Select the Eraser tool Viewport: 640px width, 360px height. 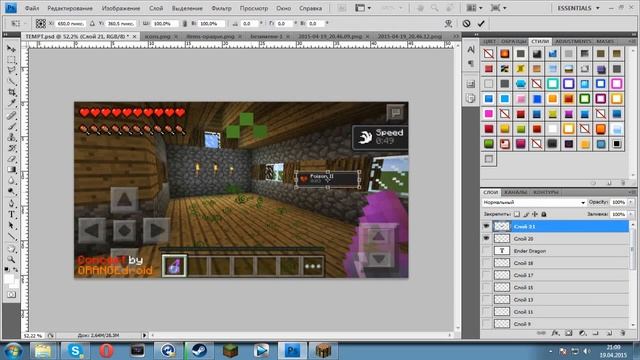pos(11,159)
